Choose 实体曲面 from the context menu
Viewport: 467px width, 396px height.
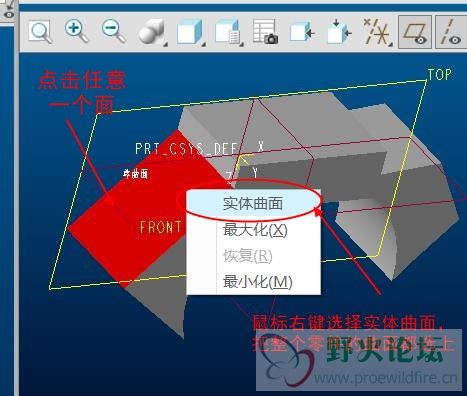[253, 203]
